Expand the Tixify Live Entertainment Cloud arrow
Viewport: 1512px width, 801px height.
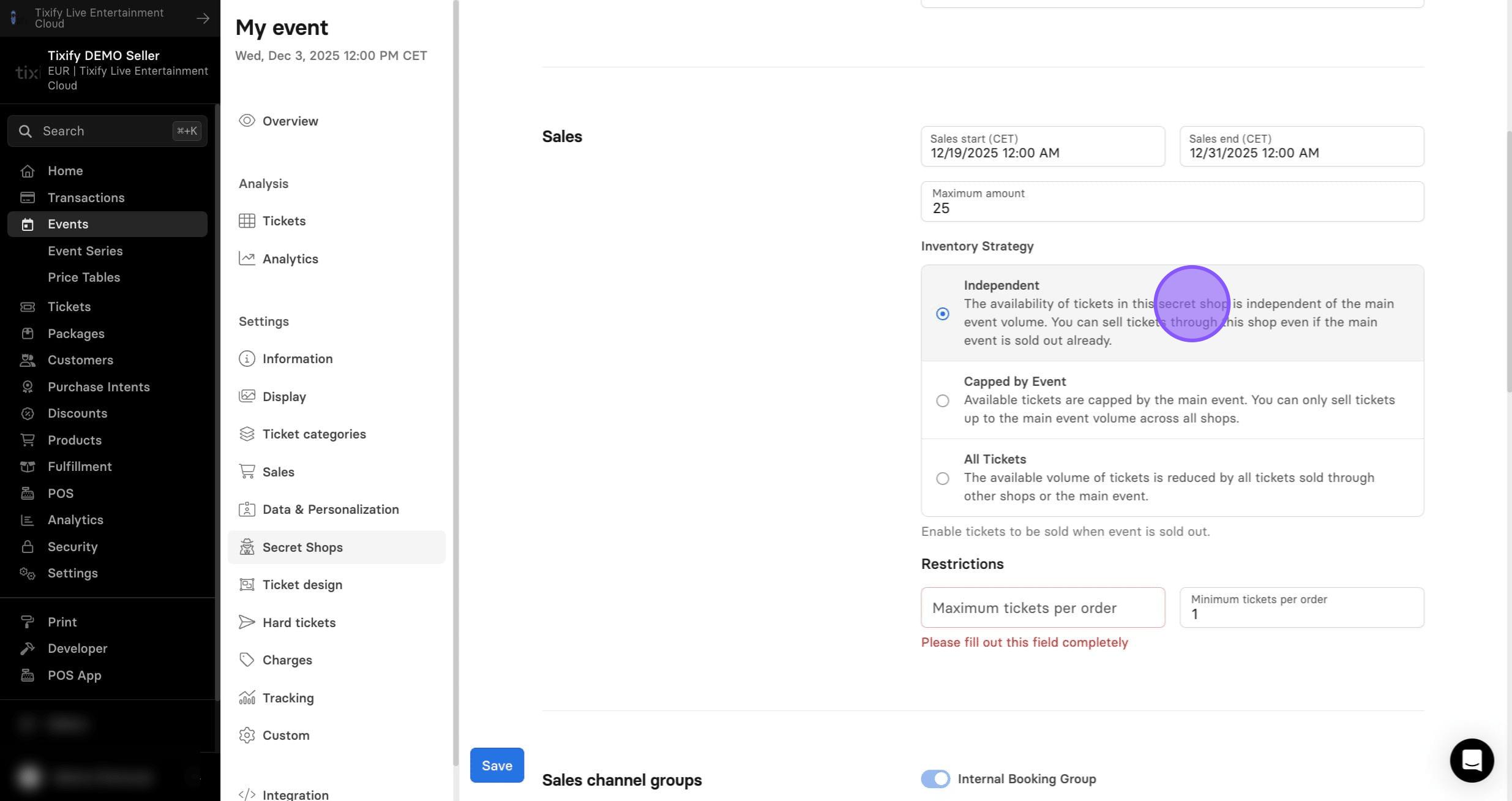pyautogui.click(x=203, y=18)
